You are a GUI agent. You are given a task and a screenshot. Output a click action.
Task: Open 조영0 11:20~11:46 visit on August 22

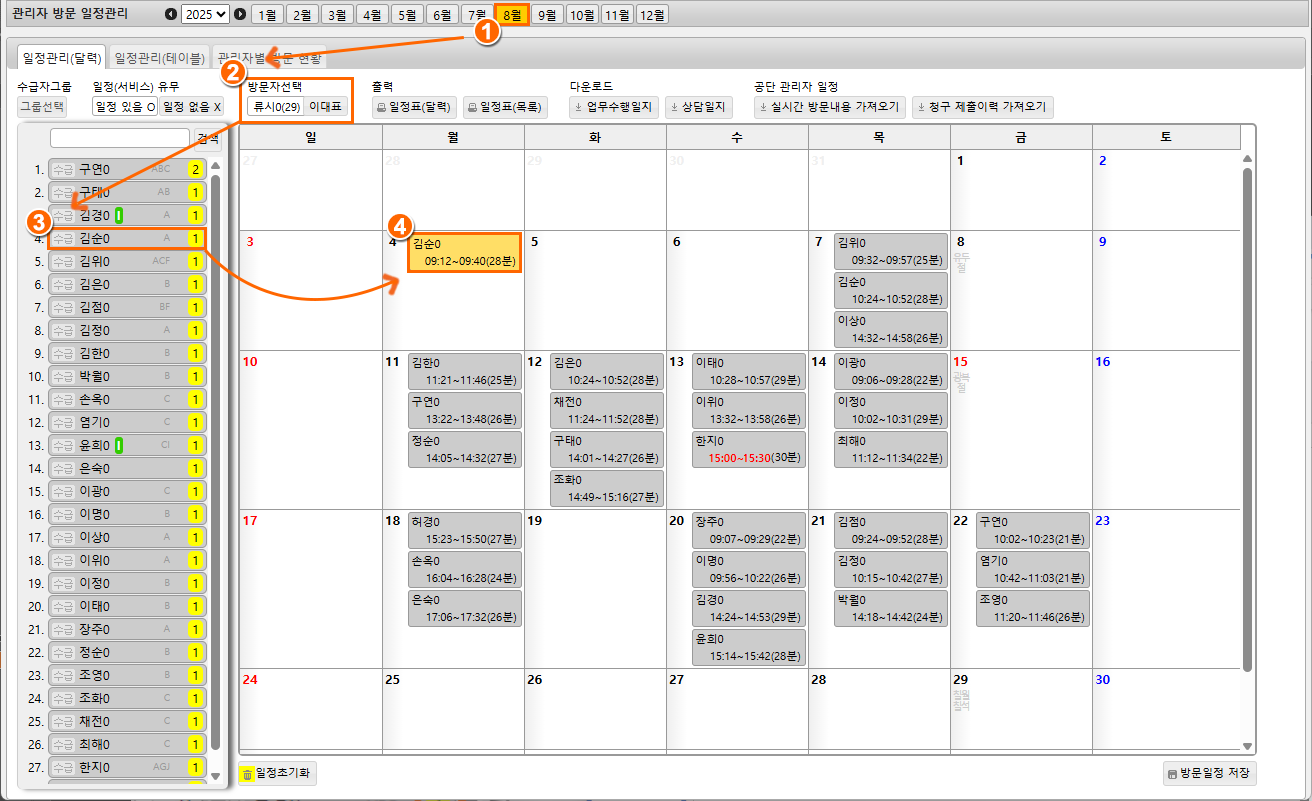click(1032, 609)
